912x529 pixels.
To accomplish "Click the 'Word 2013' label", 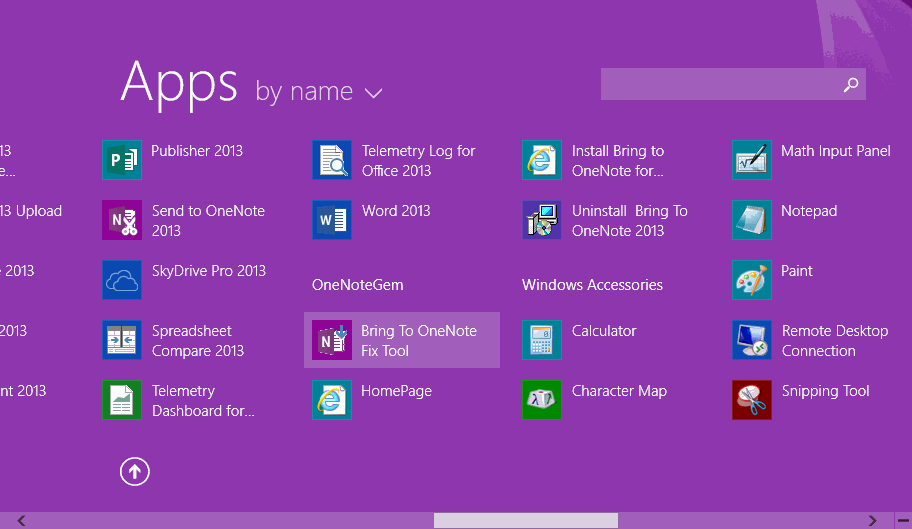I will point(396,211).
